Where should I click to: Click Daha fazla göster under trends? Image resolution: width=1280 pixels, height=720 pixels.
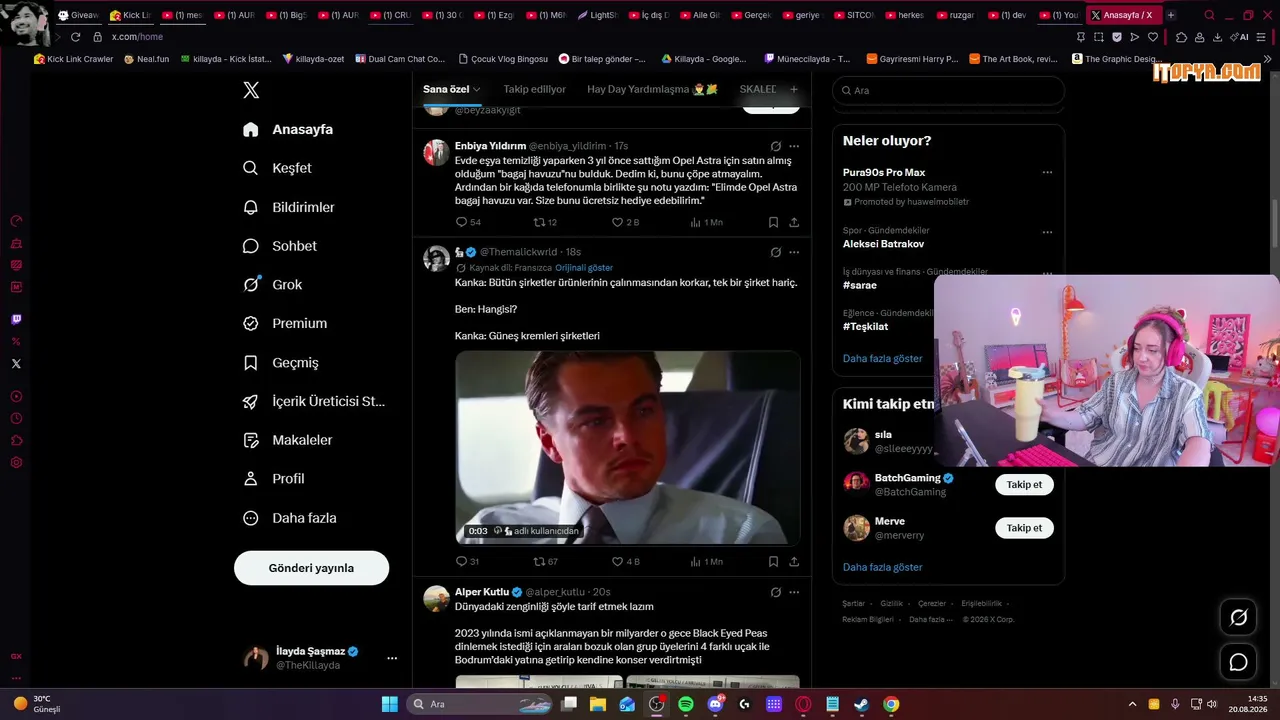882,358
